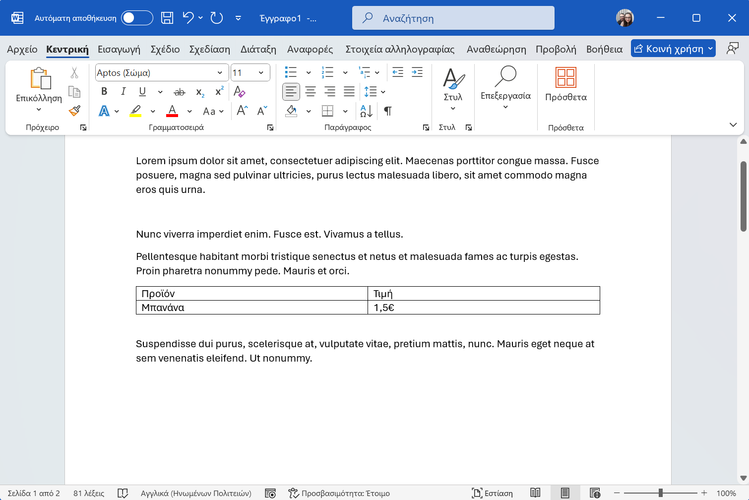Toggle italic text formatting
The height and width of the screenshot is (500, 749).
(x=123, y=91)
